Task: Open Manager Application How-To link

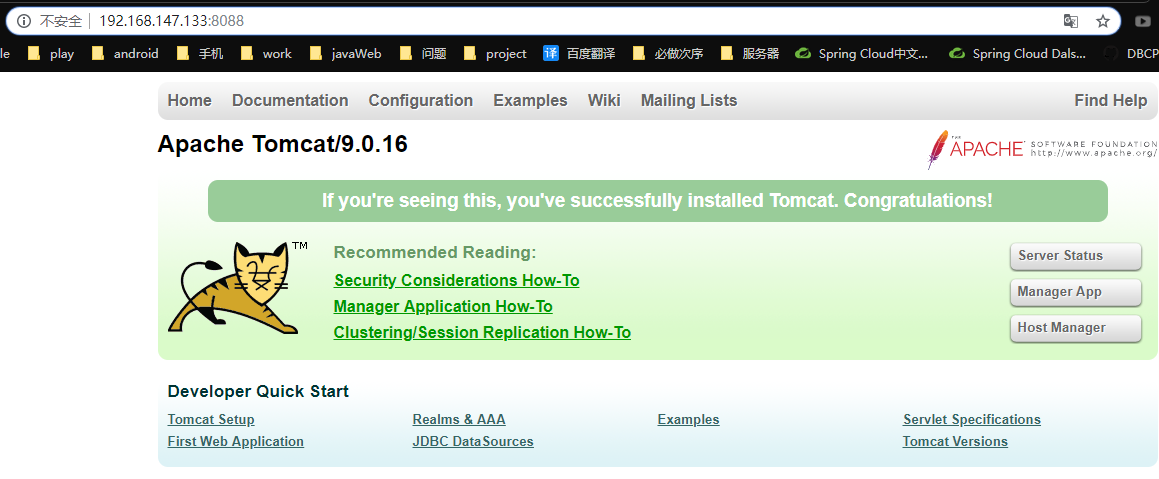Action: pyautogui.click(x=443, y=307)
